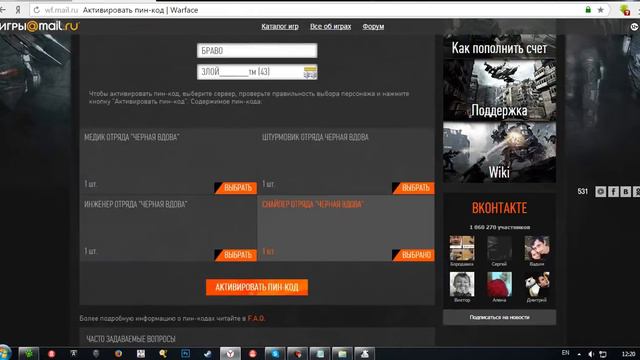The height and width of the screenshot is (360, 640).
Task: Open the Windows Start menu
Action: pyautogui.click(x=5, y=353)
